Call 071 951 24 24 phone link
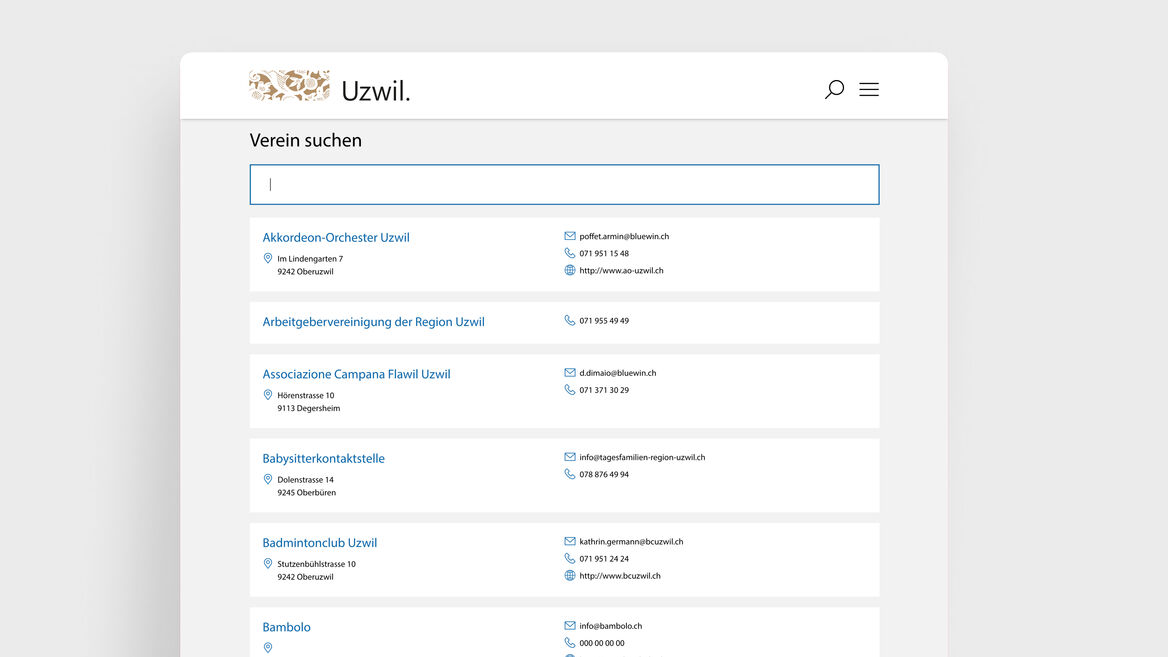The height and width of the screenshot is (657, 1168). (x=604, y=559)
